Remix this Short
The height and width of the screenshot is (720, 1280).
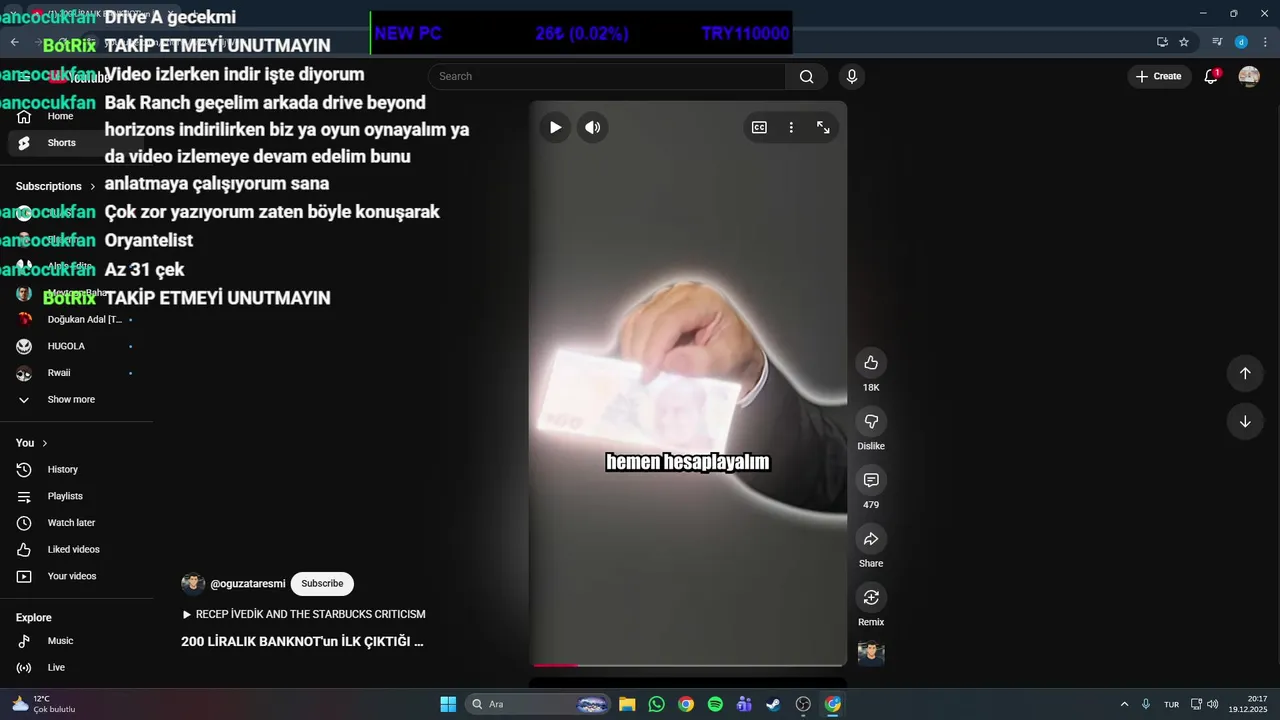click(x=871, y=598)
